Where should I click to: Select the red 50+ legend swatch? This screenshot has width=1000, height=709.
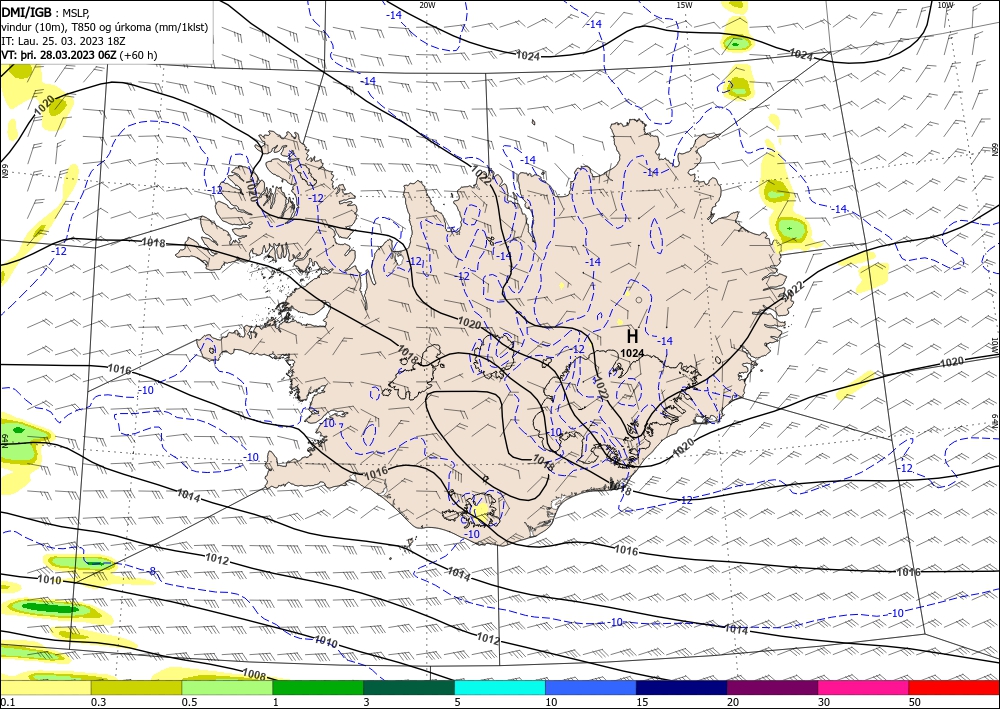click(954, 687)
